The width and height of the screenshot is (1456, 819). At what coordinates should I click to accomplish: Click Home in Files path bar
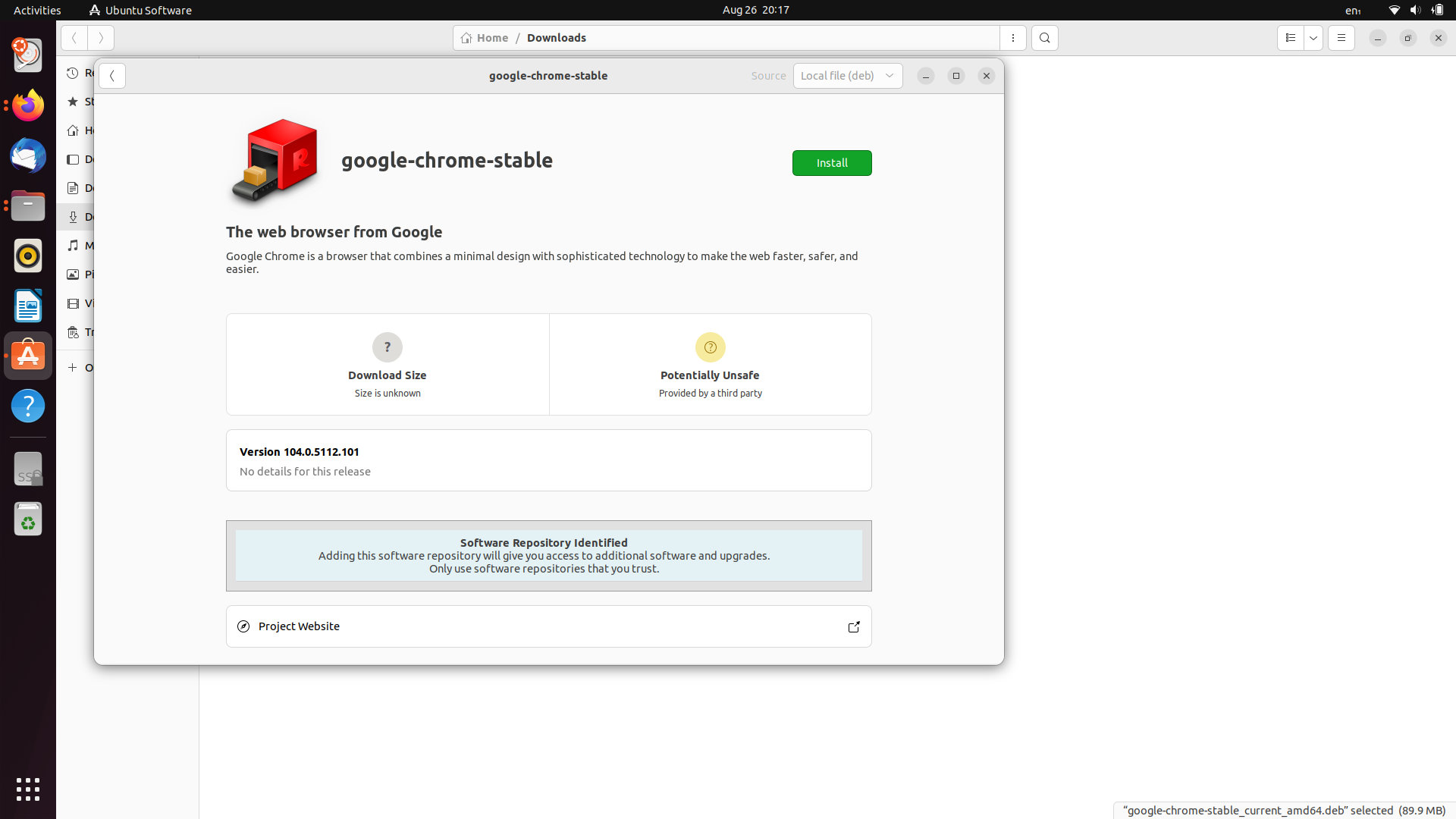[485, 38]
